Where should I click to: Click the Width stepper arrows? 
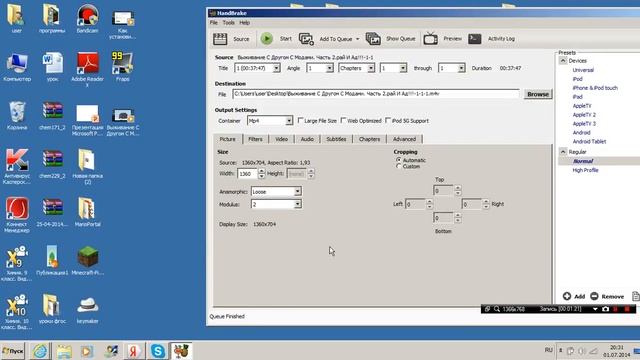(x=261, y=174)
